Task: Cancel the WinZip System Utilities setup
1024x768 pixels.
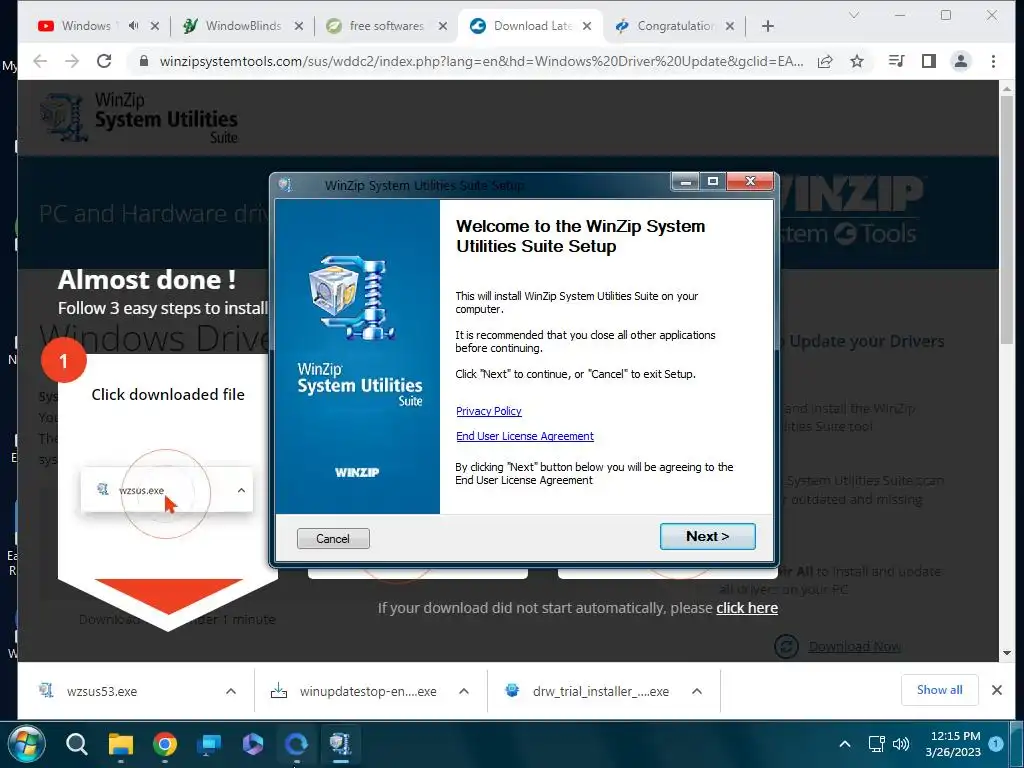Action: click(333, 539)
